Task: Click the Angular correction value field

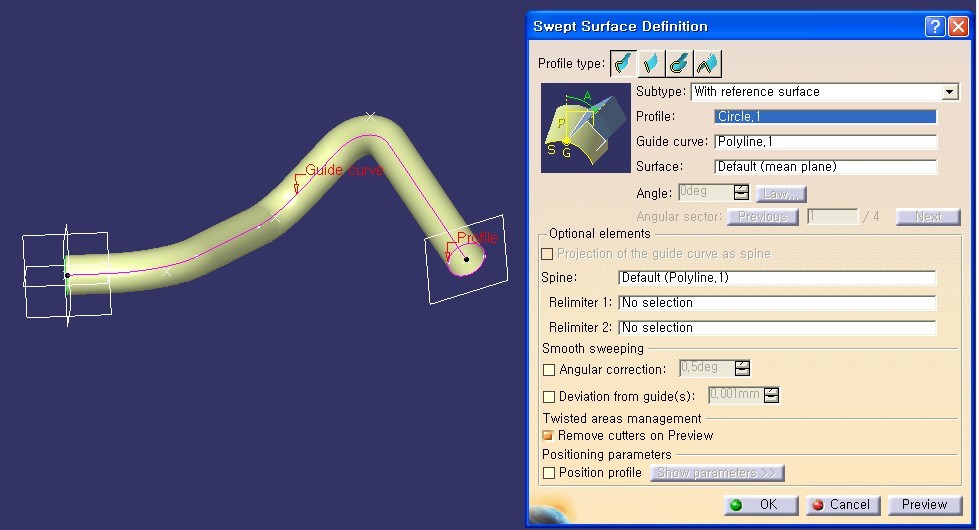Action: coord(707,368)
